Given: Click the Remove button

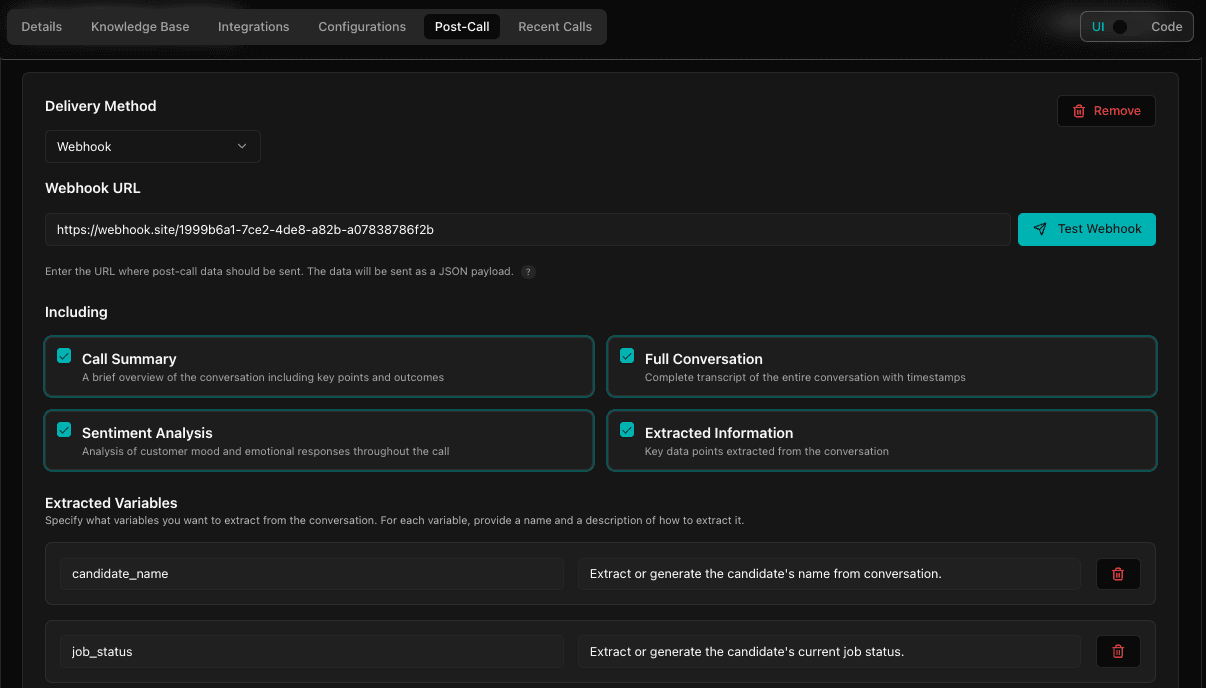Looking at the screenshot, I should pyautogui.click(x=1106, y=111).
